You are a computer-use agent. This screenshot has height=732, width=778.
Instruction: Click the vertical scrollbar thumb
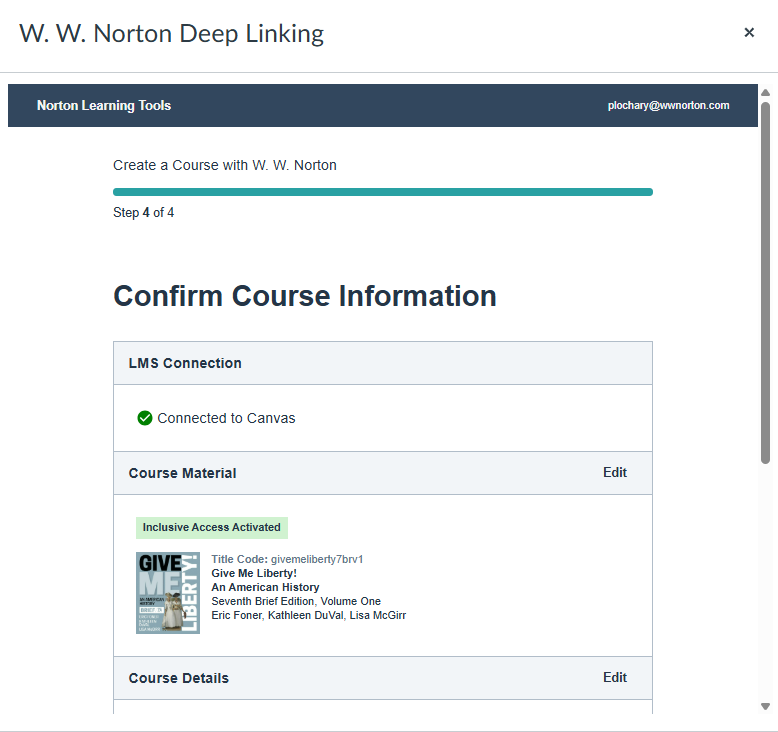[x=766, y=283]
